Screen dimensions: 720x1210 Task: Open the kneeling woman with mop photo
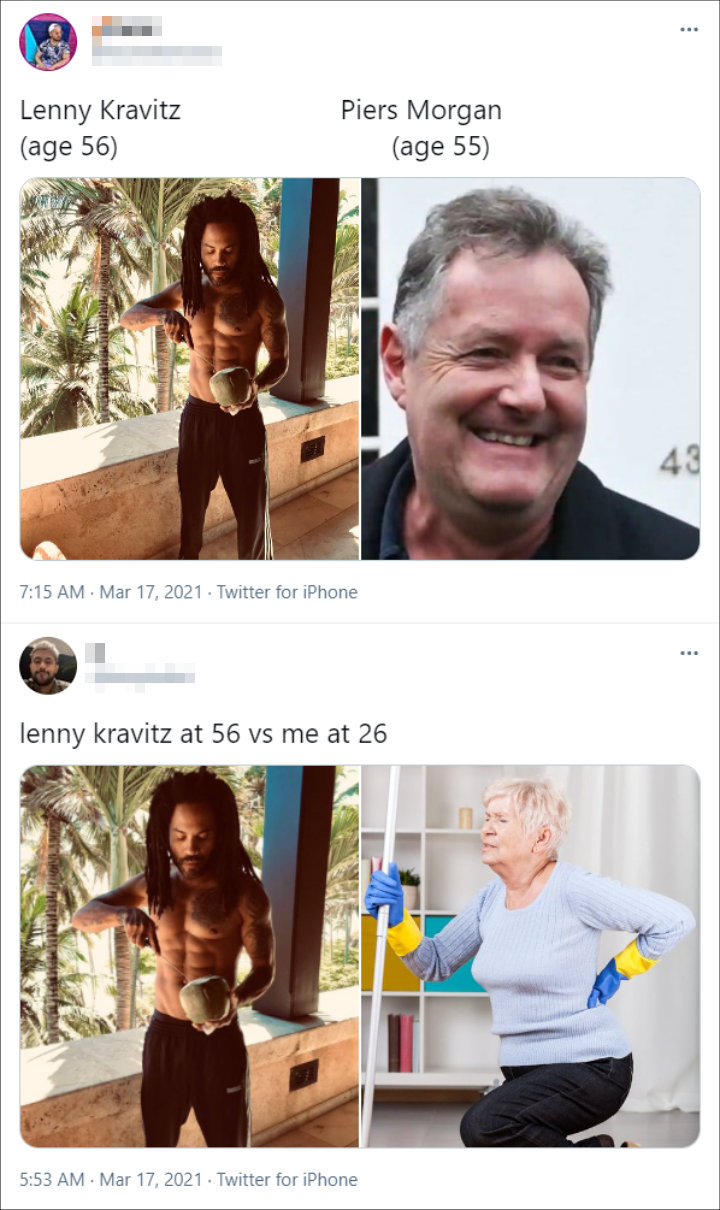pos(531,956)
